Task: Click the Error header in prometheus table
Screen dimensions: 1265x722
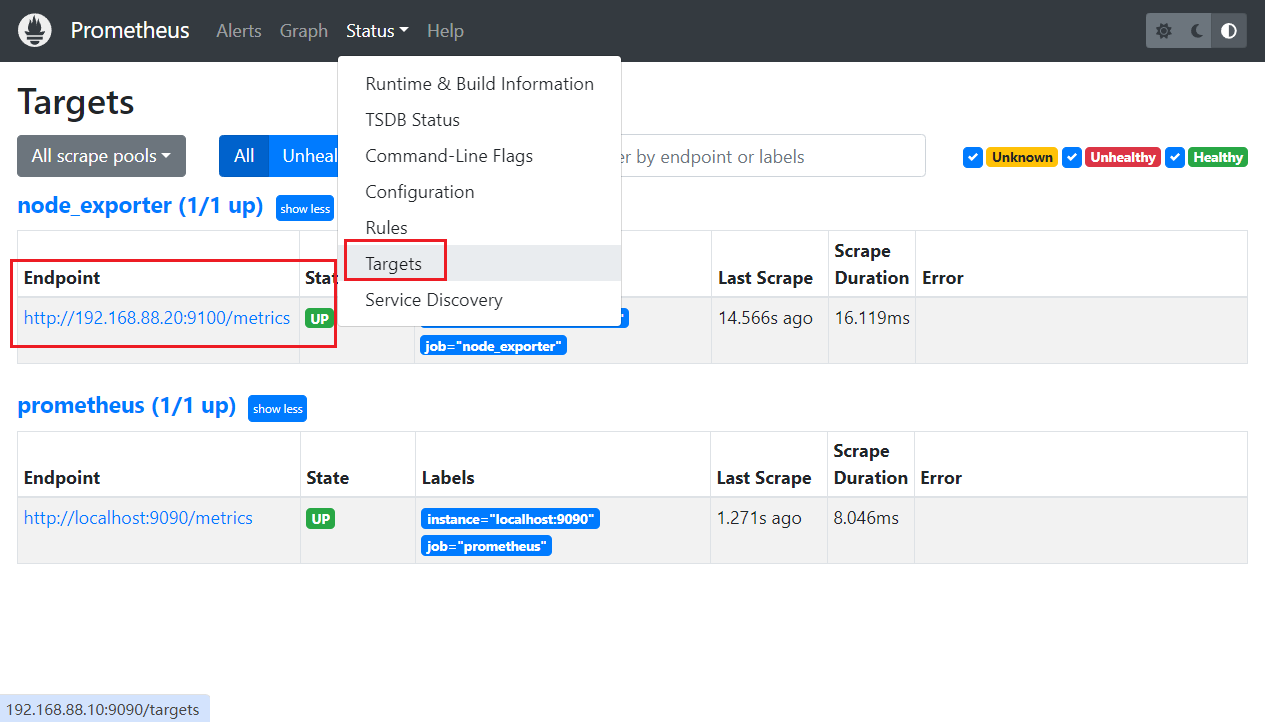Action: (941, 478)
